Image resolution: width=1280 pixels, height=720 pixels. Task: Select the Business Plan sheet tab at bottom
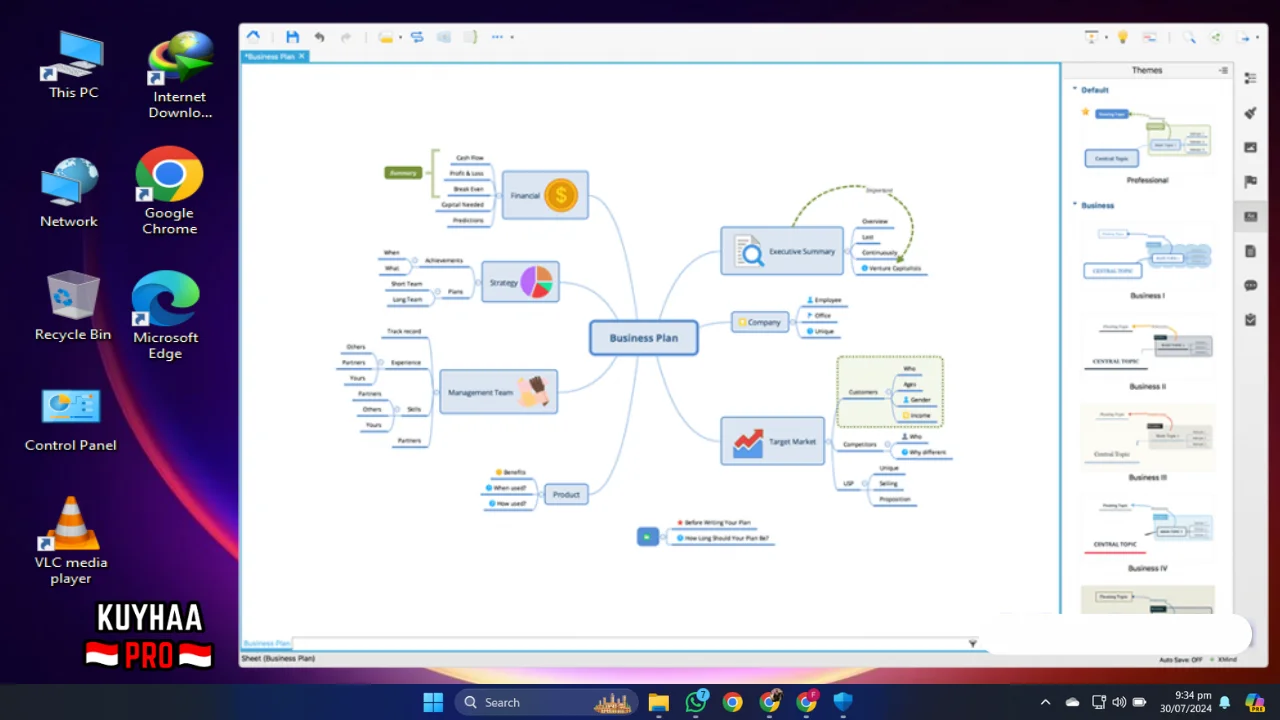[267, 643]
